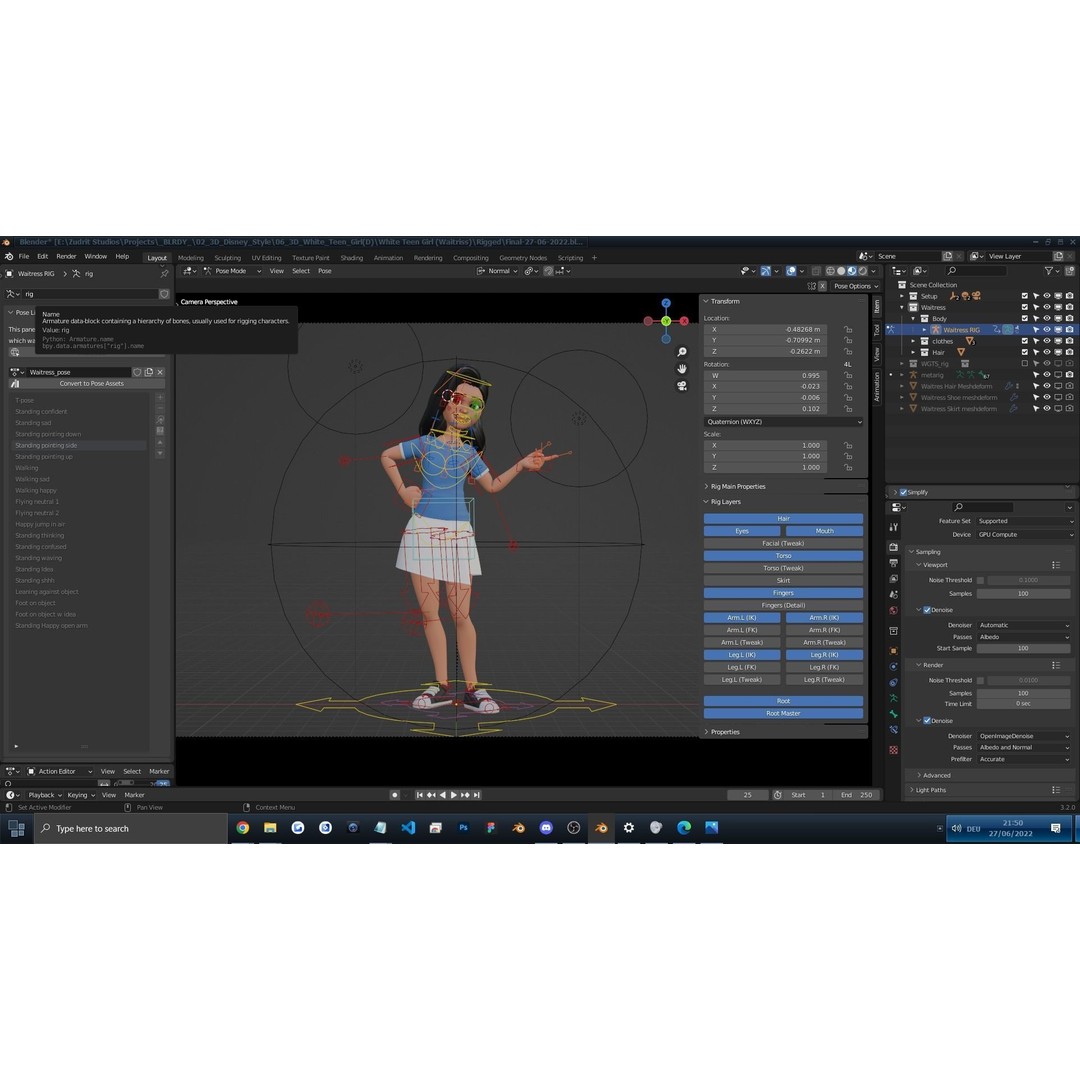Image resolution: width=1080 pixels, height=1080 pixels.
Task: Open the View Layer properties tab icon
Action: (x=893, y=579)
